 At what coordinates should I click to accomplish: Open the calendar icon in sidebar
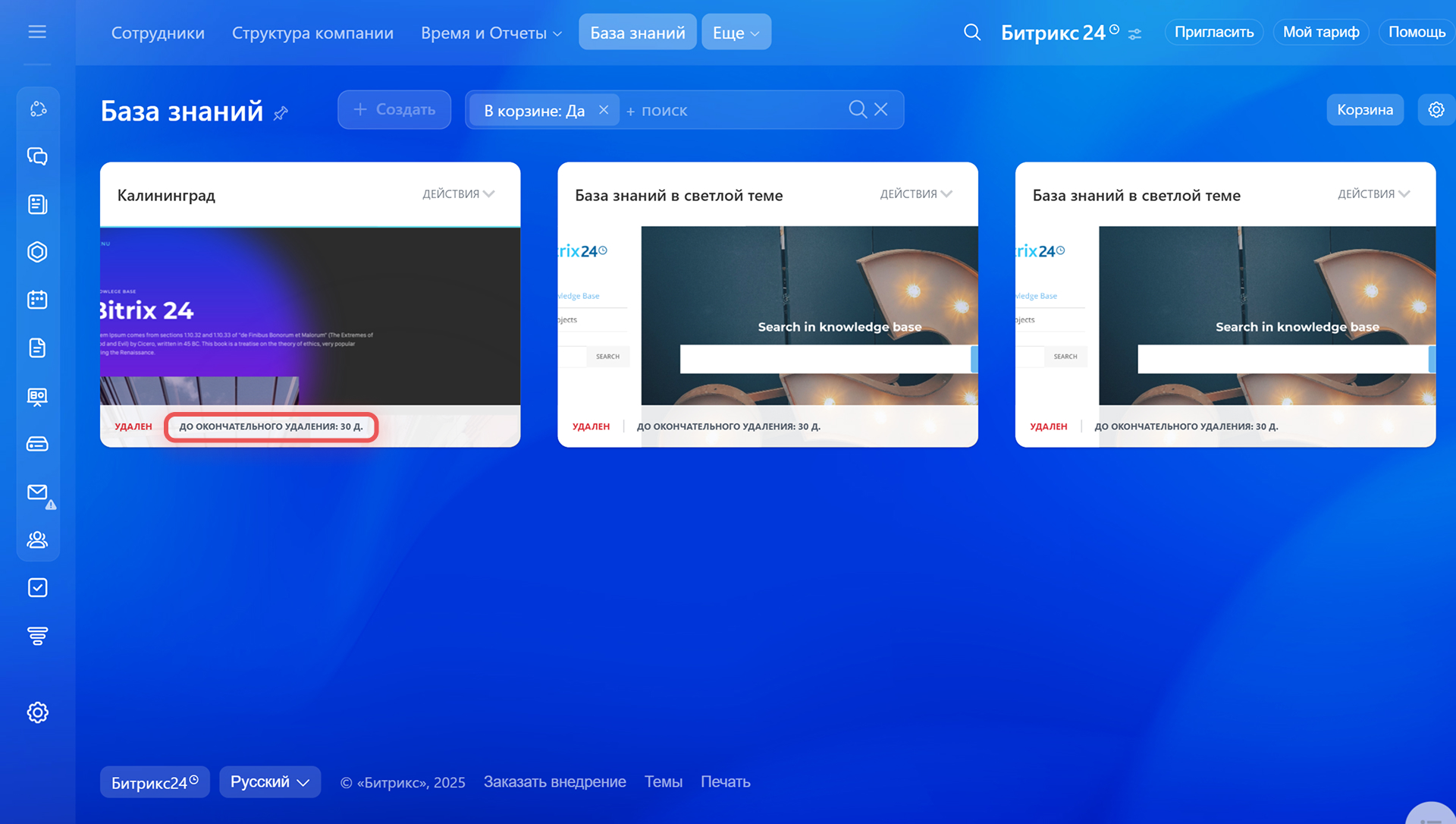(37, 300)
